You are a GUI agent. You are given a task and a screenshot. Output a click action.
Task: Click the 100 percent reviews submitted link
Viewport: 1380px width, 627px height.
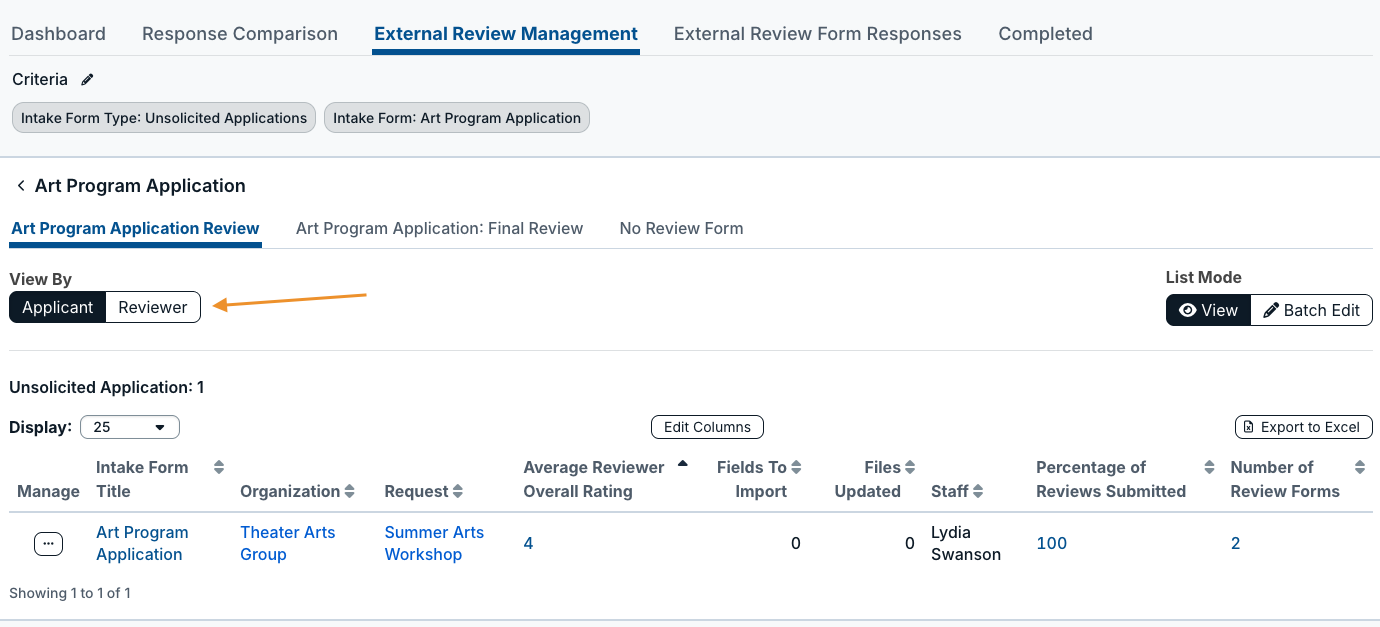point(1052,543)
